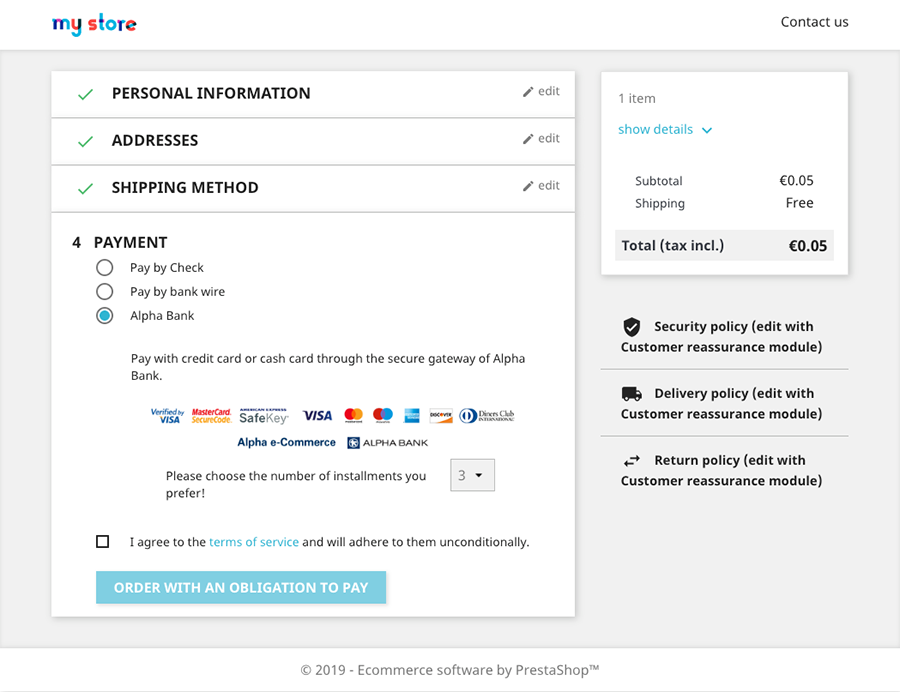The width and height of the screenshot is (900, 692).
Task: Edit the Addresses section
Action: pyautogui.click(x=541, y=139)
